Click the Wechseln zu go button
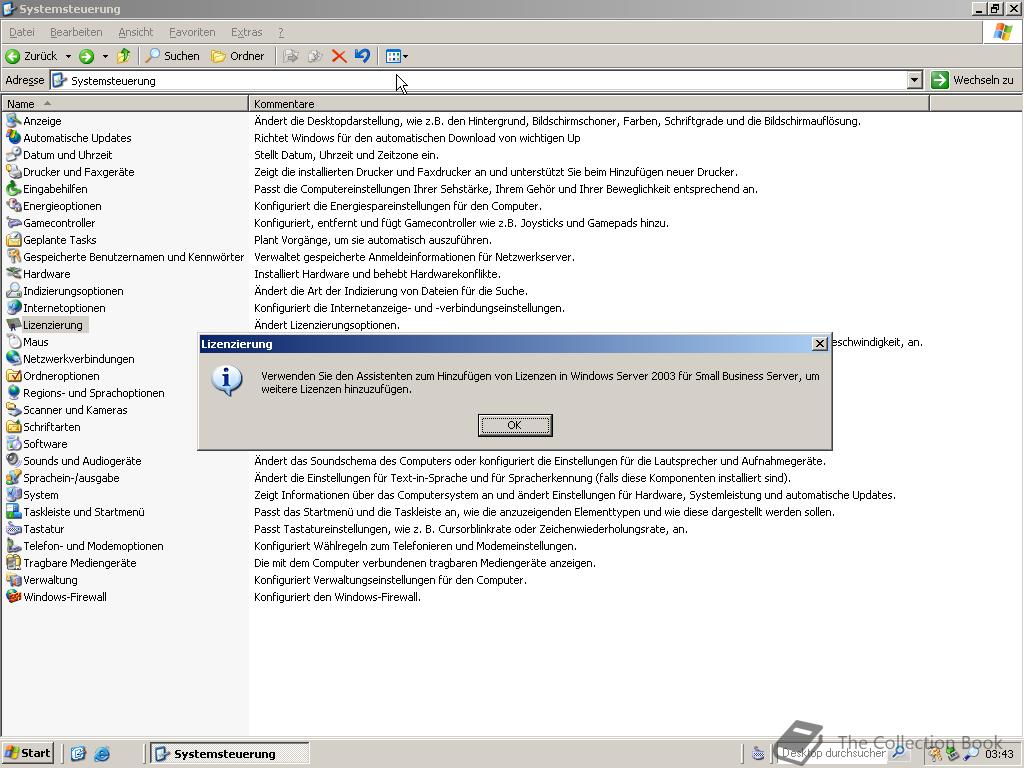This screenshot has width=1024, height=768. pos(972,80)
